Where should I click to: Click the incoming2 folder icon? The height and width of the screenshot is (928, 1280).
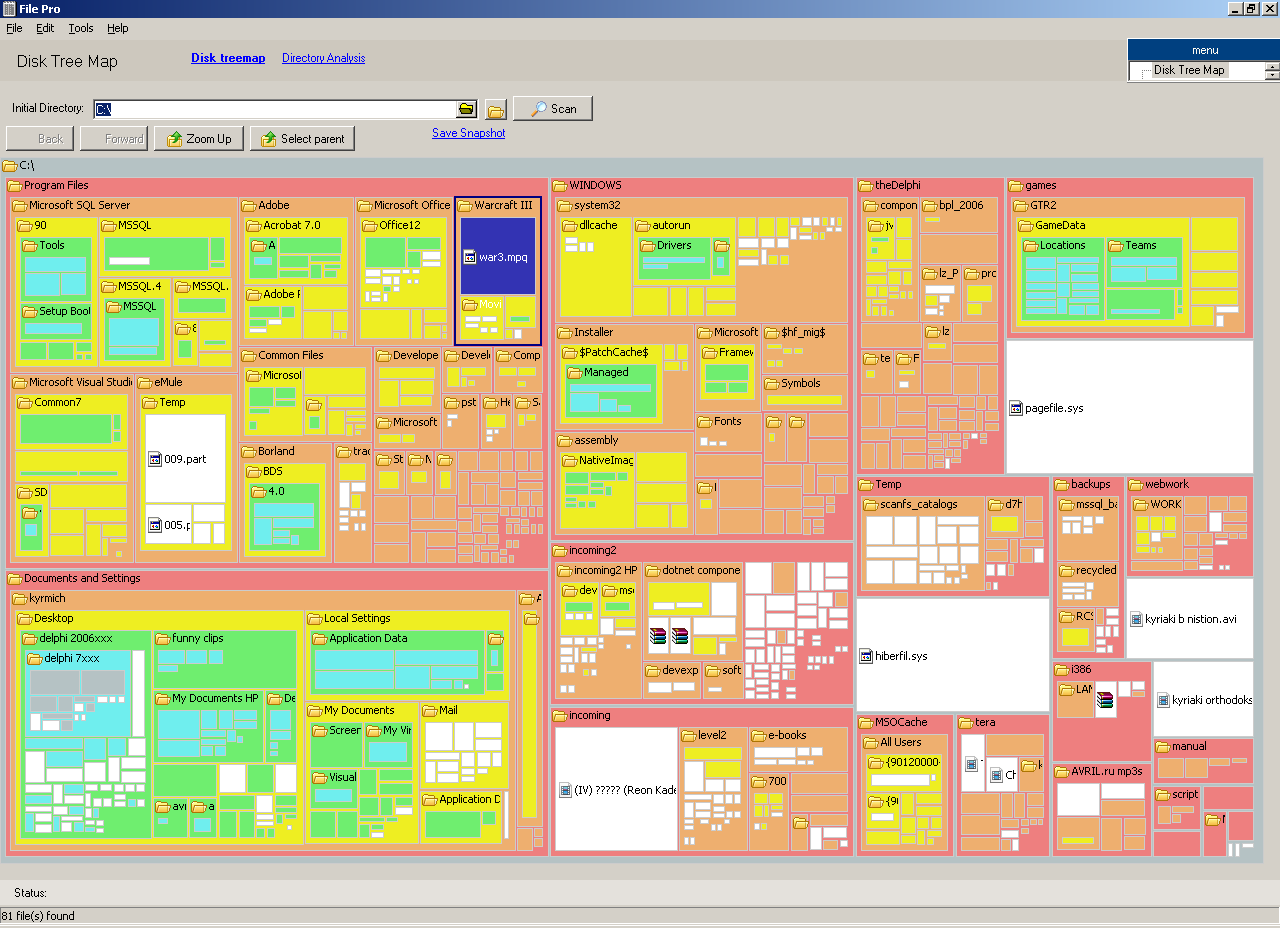(563, 550)
